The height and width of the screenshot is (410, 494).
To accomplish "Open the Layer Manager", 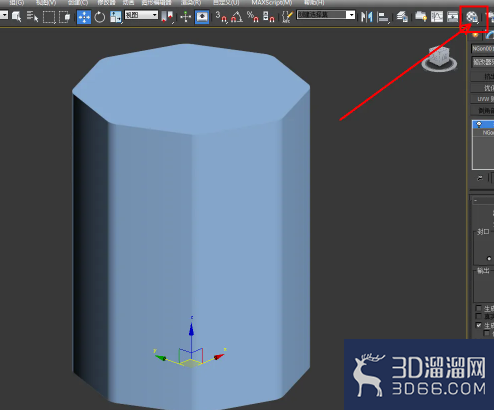I will click(x=402, y=17).
